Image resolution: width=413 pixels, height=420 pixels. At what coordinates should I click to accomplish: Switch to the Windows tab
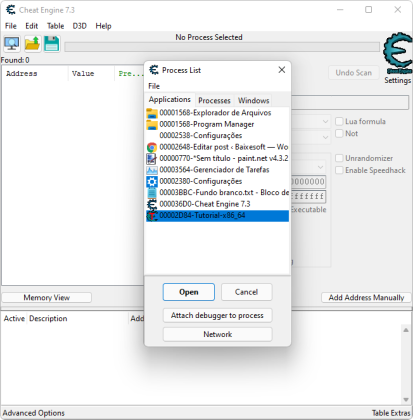254,101
